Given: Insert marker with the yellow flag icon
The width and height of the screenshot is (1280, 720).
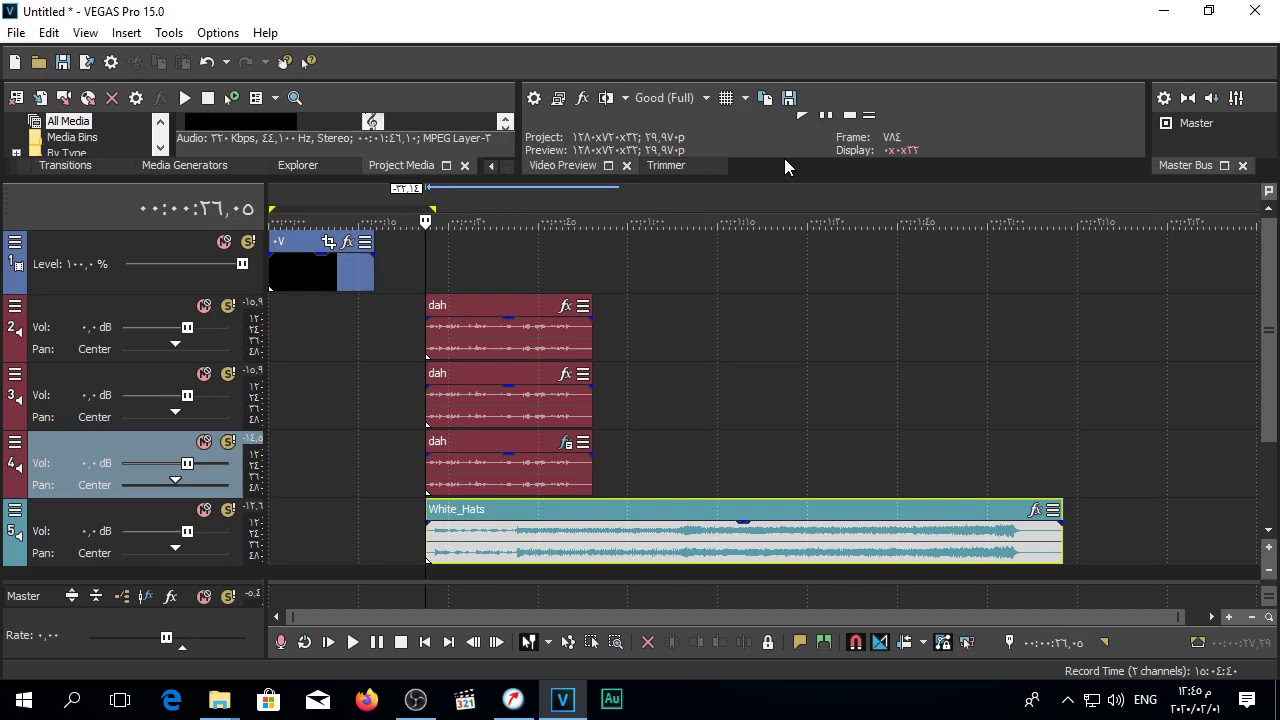Looking at the screenshot, I should coord(800,642).
